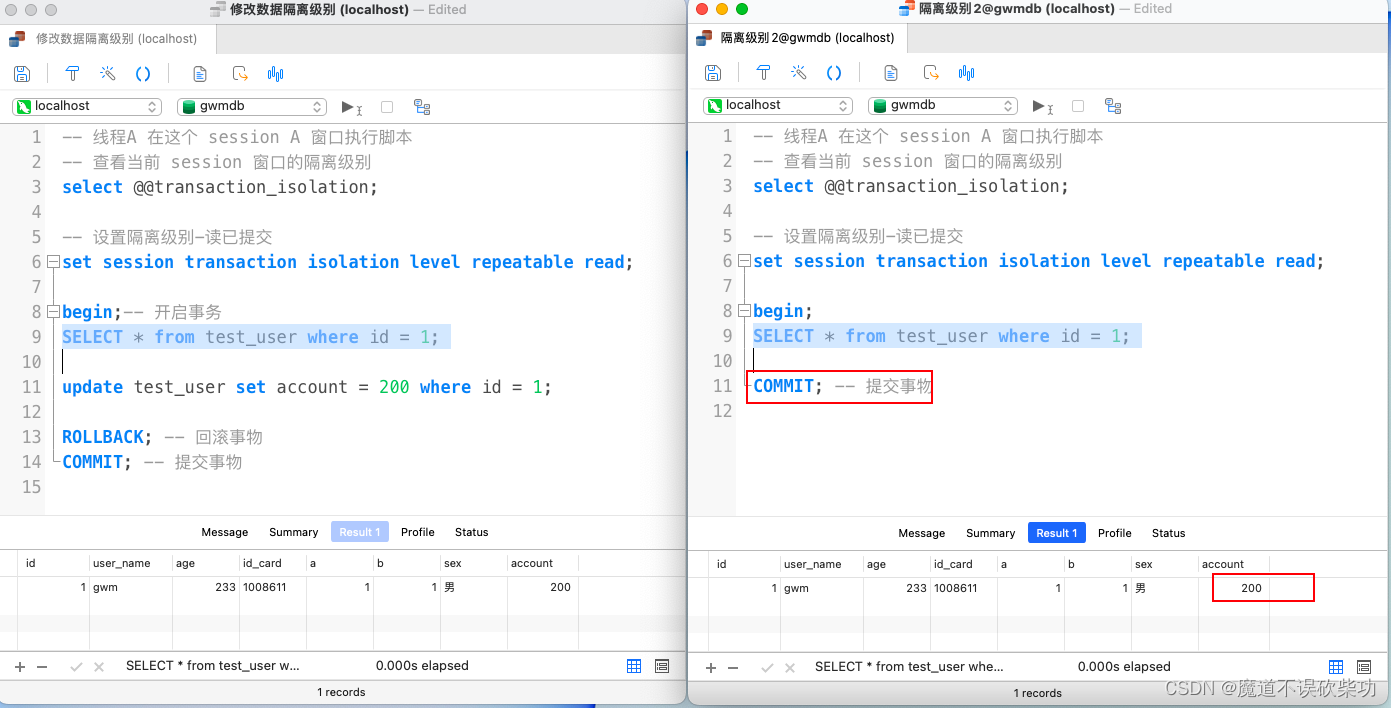Click Export Result icon in right window
Image resolution: width=1391 pixels, height=708 pixels.
pos(931,72)
